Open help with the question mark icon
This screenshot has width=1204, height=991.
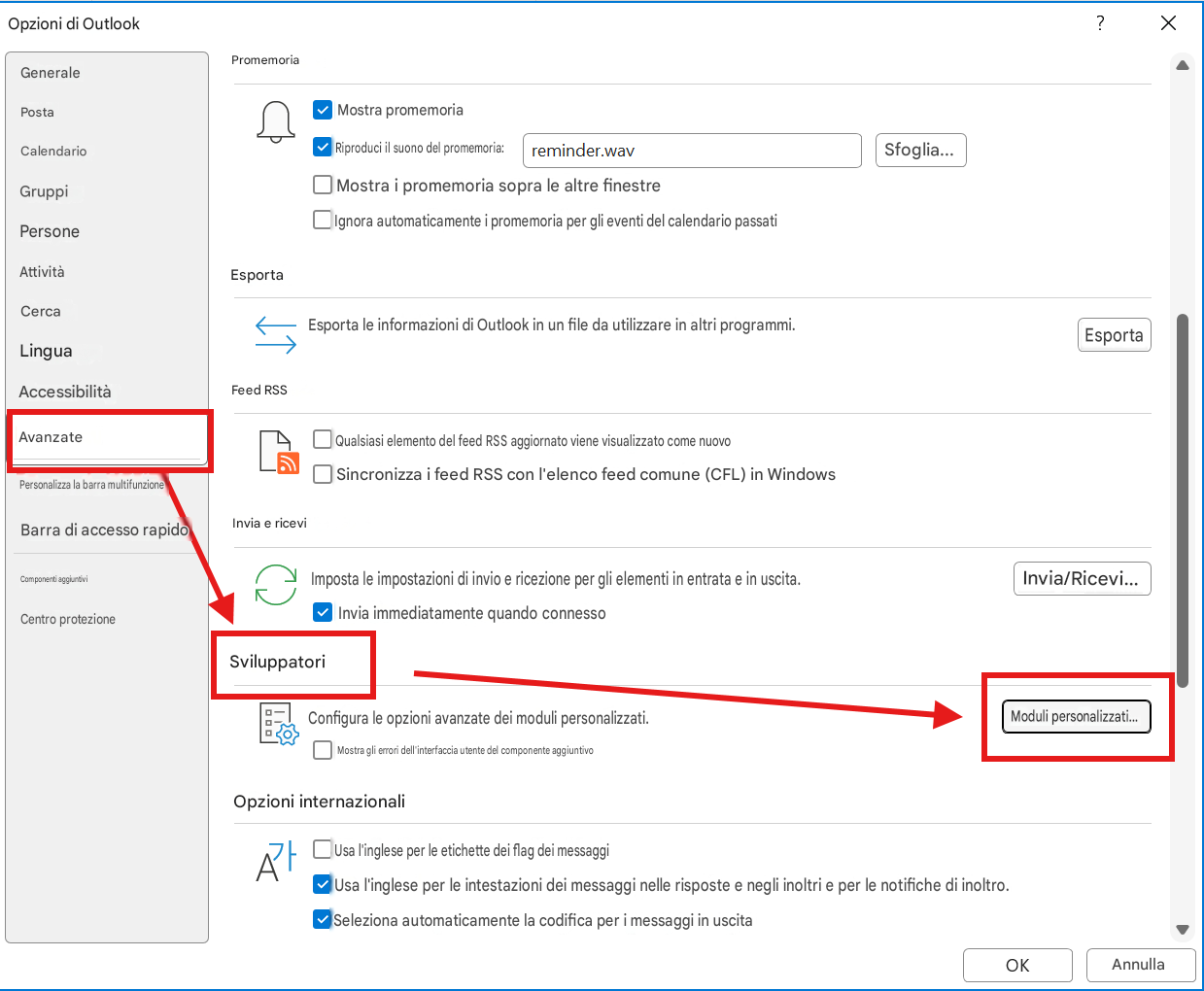pos(1100,22)
